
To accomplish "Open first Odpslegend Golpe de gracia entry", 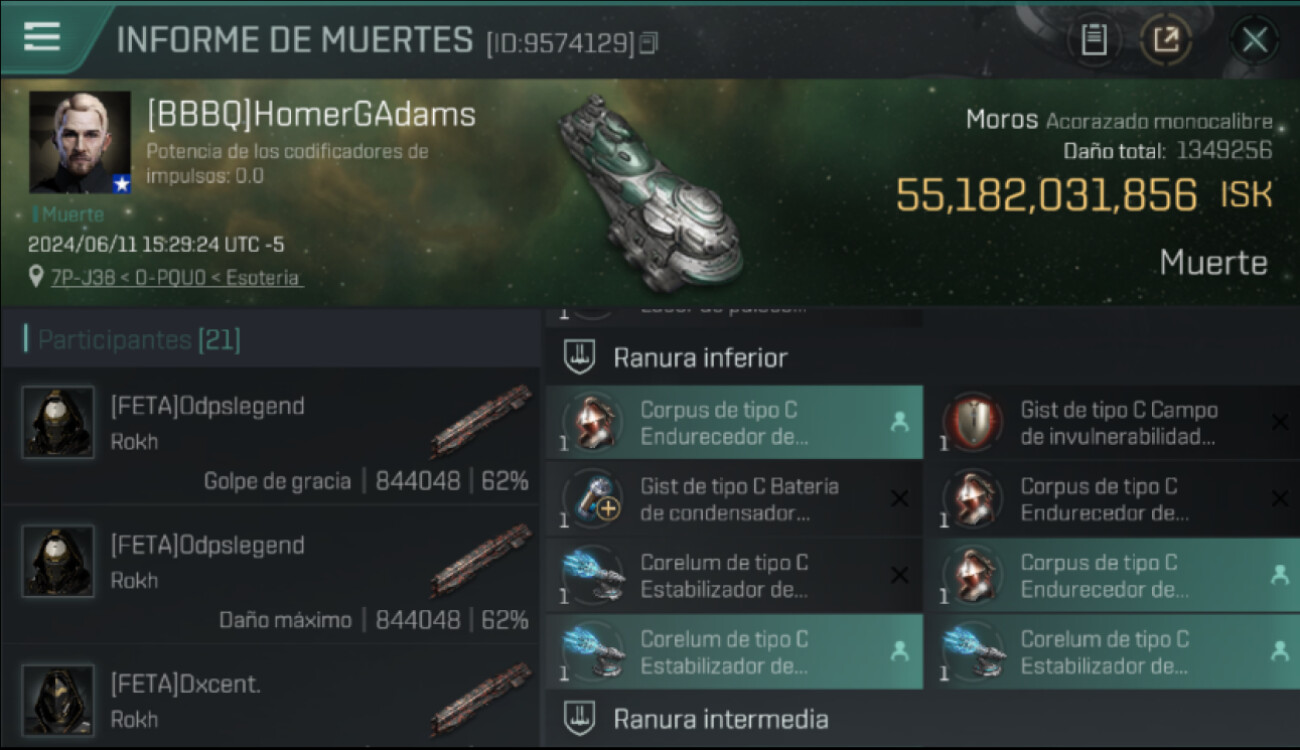I will click(270, 435).
